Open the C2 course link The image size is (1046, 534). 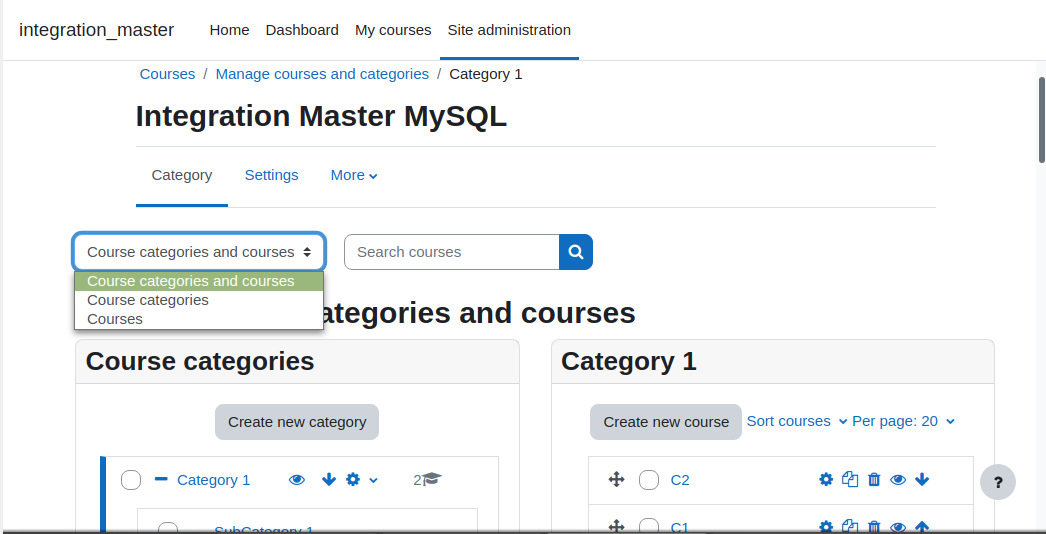(x=680, y=480)
